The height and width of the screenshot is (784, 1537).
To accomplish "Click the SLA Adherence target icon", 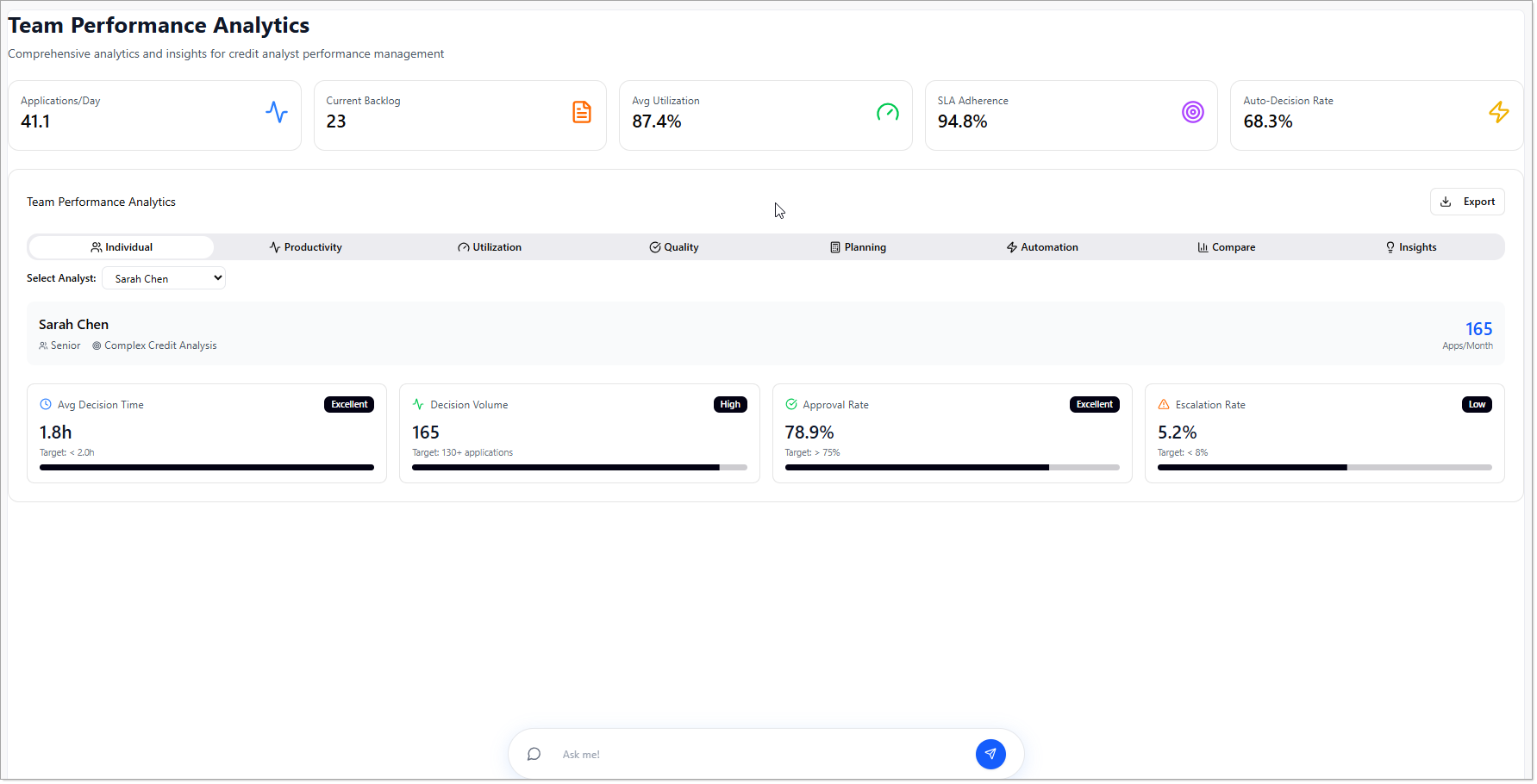I will pos(1192,112).
